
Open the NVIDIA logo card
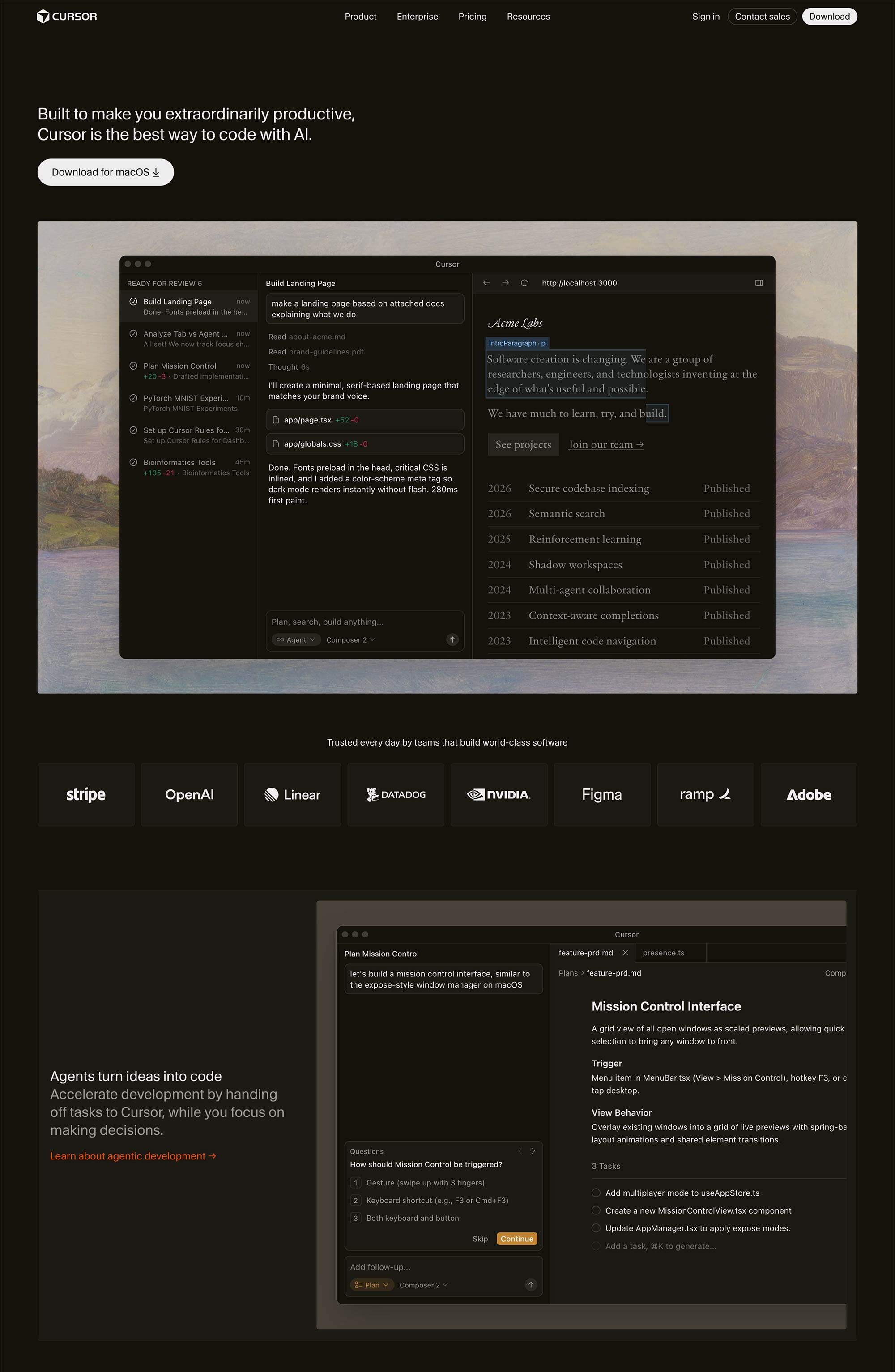tap(499, 794)
